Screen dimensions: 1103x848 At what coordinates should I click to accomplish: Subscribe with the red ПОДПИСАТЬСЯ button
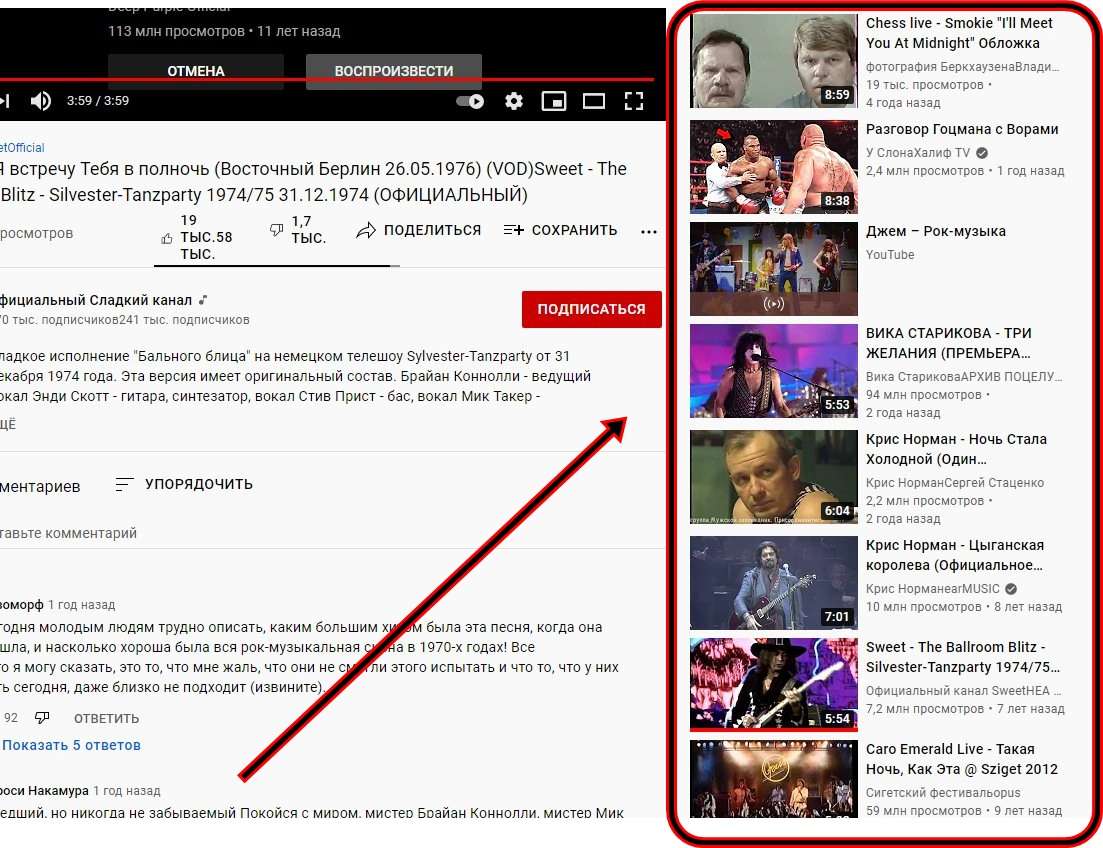pyautogui.click(x=592, y=309)
